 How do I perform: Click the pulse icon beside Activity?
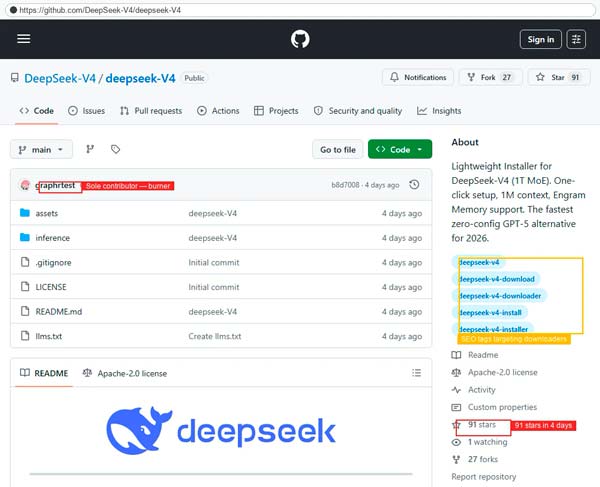456,390
